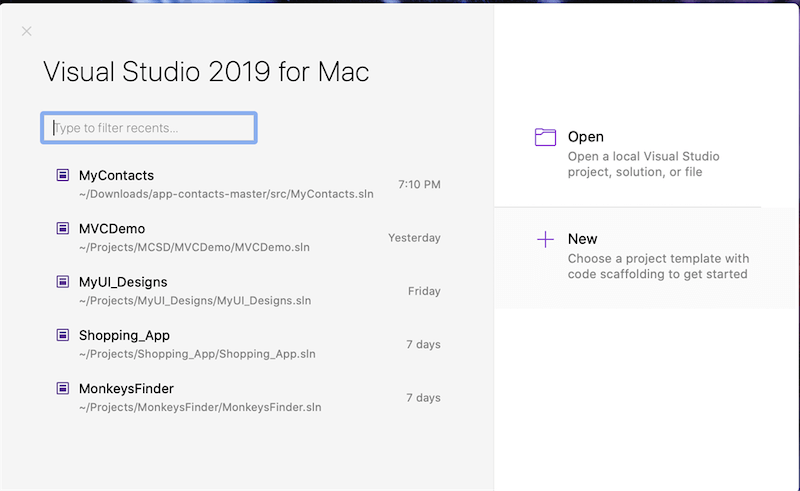Close the start window with the X
This screenshot has width=800, height=491.
click(27, 32)
